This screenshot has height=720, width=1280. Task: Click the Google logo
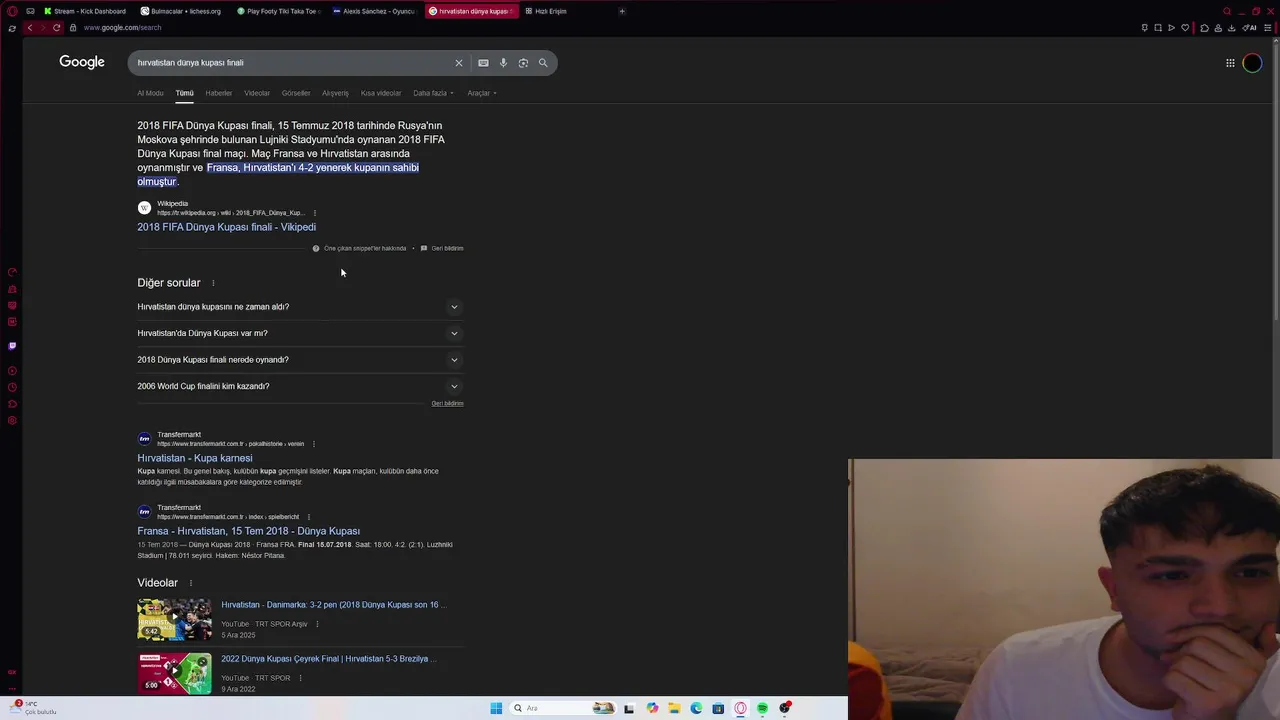pos(82,62)
